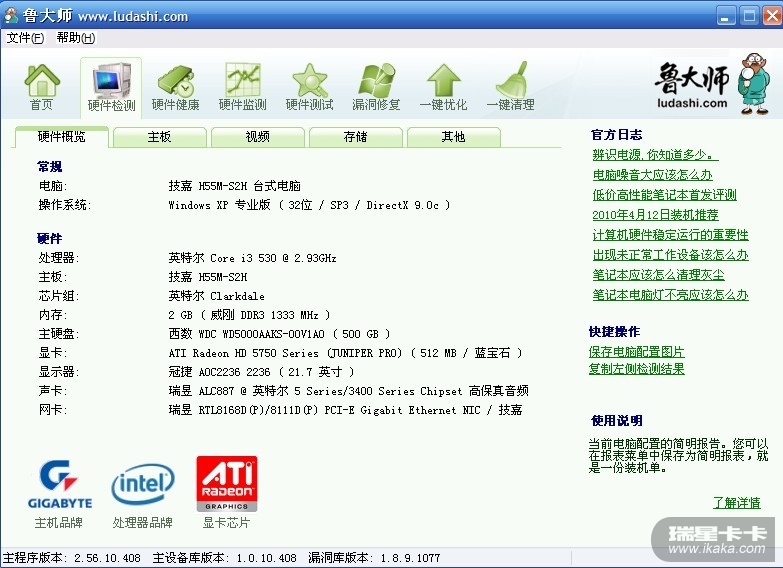Switch to the 存储 tab

point(356,137)
